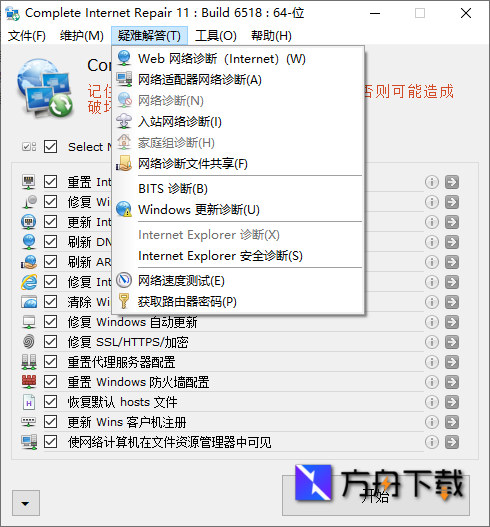Viewport: 490px width, 527px height.
Task: Uncheck 重置 Windows 防火墙配置 checkbox
Action: (x=50, y=382)
